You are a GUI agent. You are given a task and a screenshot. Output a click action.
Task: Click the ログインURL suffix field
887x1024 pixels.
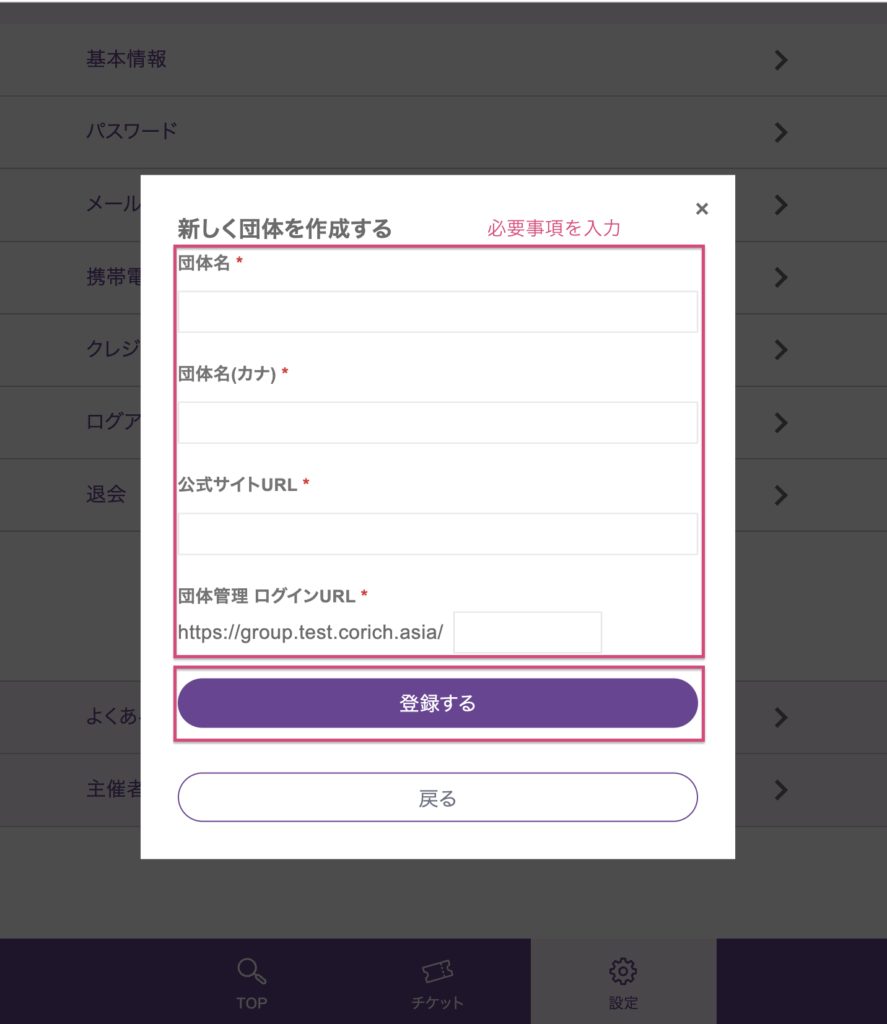527,633
